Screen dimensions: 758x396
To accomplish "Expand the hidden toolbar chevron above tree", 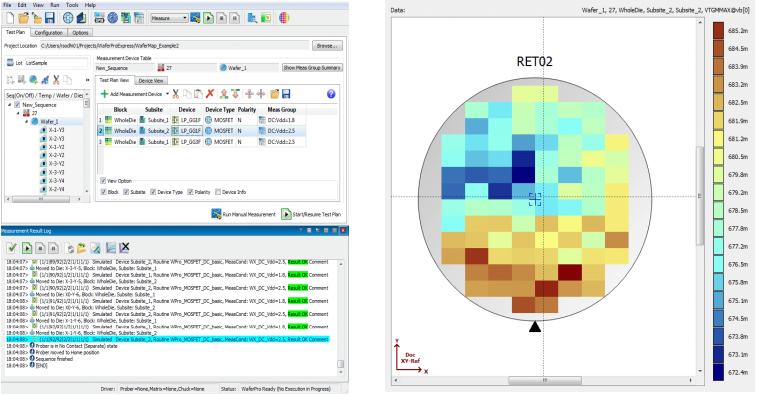I will (87, 80).
